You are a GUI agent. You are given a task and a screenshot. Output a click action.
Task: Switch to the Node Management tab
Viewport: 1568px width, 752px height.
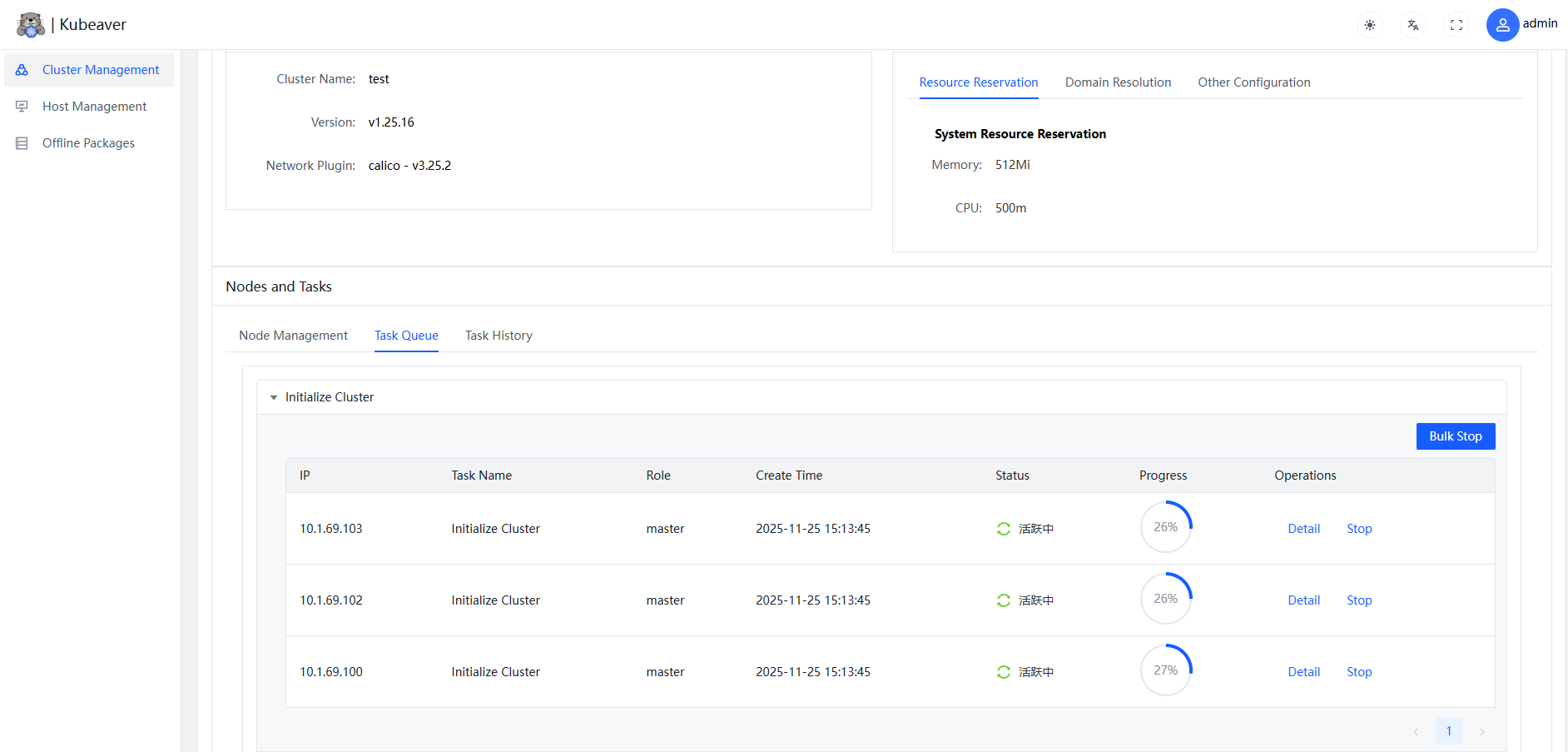point(293,336)
